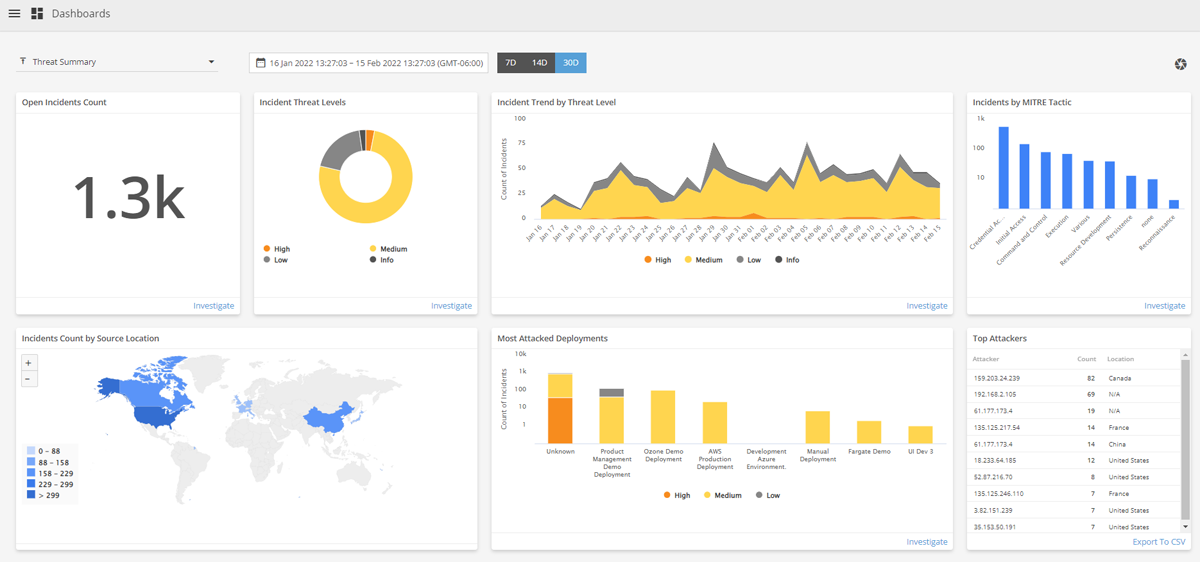
Task: Click Investigate under Incidents by MITRE Tactic
Action: pos(1164,306)
